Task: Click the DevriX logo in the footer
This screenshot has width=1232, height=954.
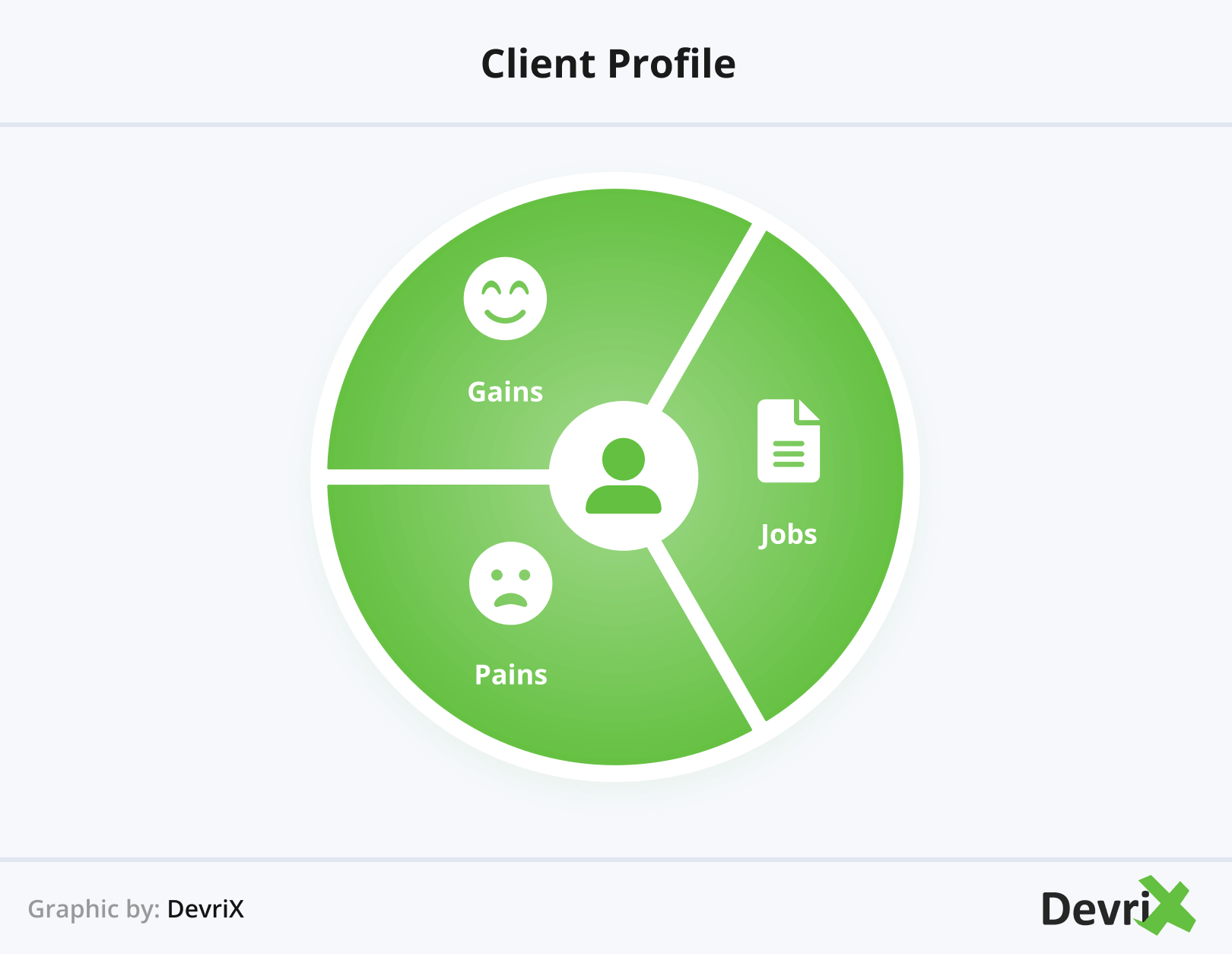Action: (1119, 905)
